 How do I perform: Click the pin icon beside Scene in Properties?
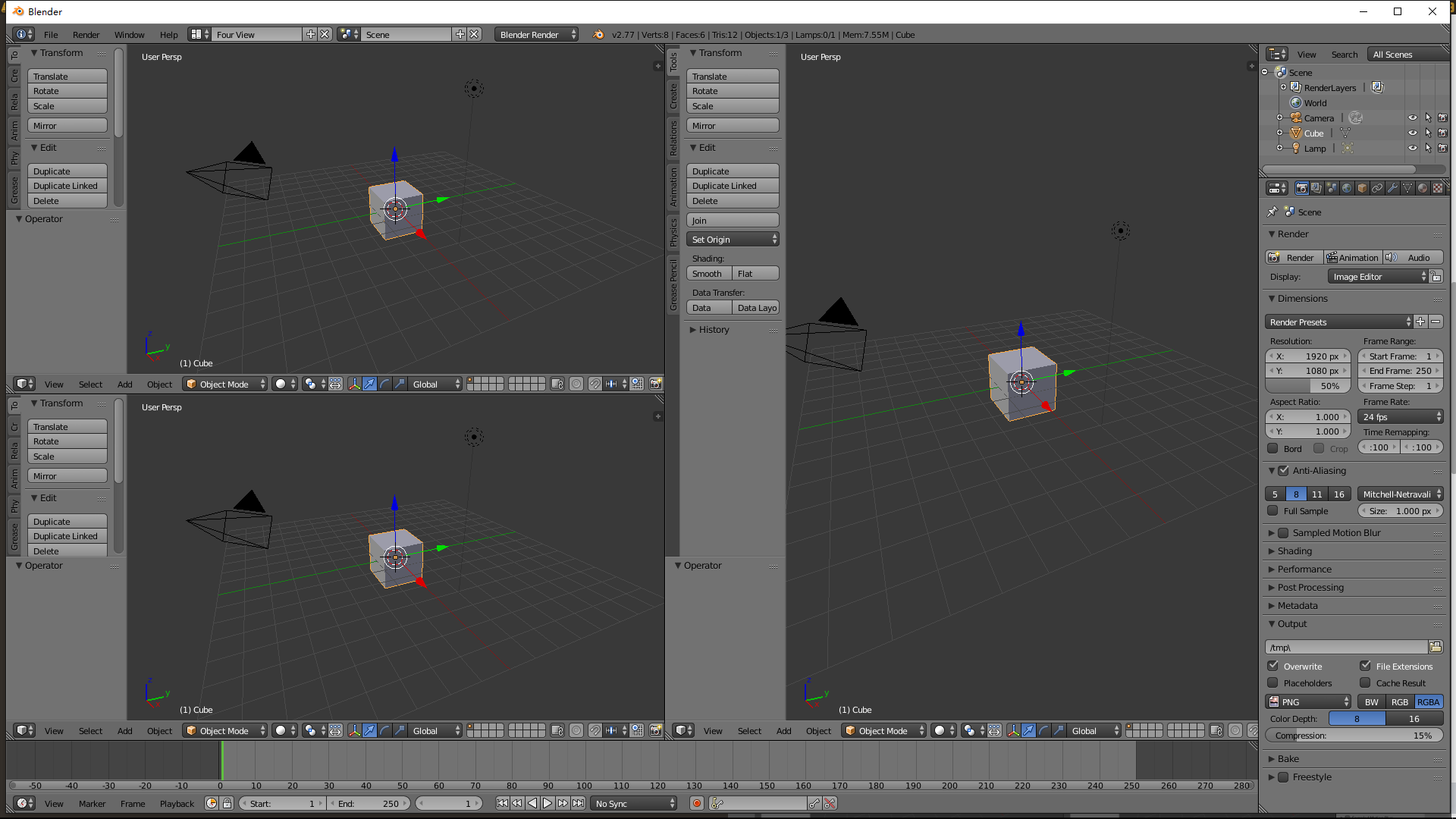point(1272,212)
